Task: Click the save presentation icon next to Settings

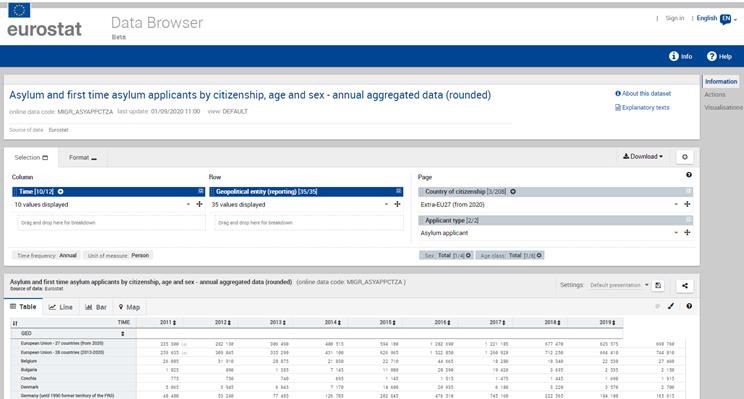Action: point(658,285)
